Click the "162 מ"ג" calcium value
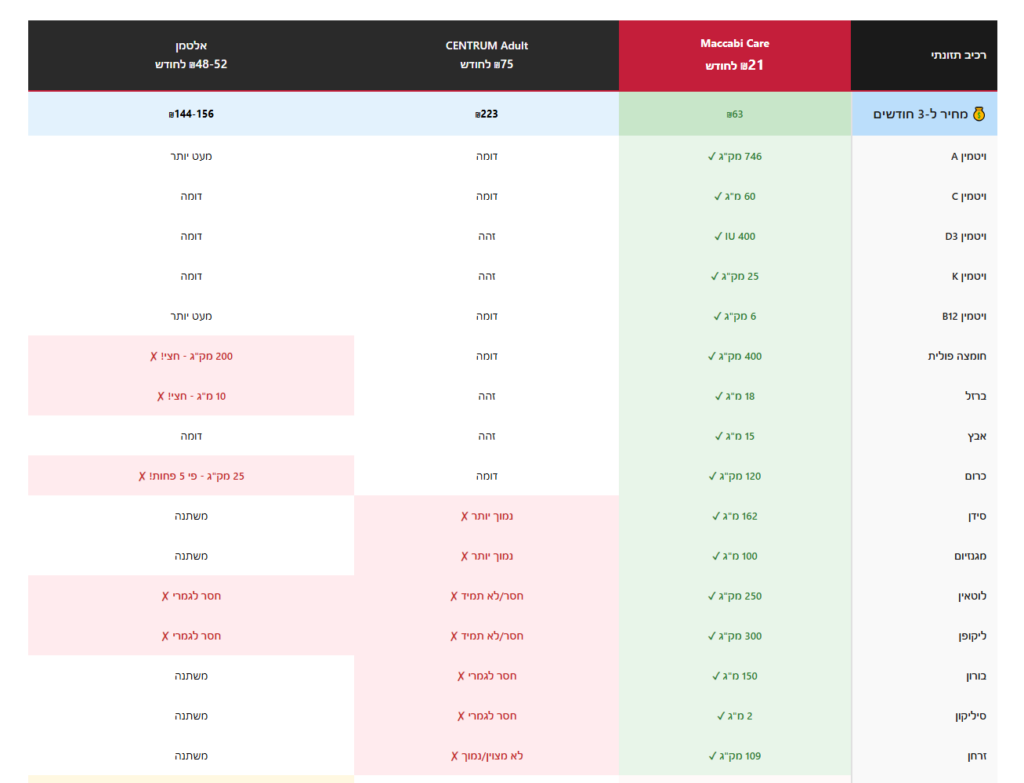Viewport: 1024px width, 783px height. [735, 516]
